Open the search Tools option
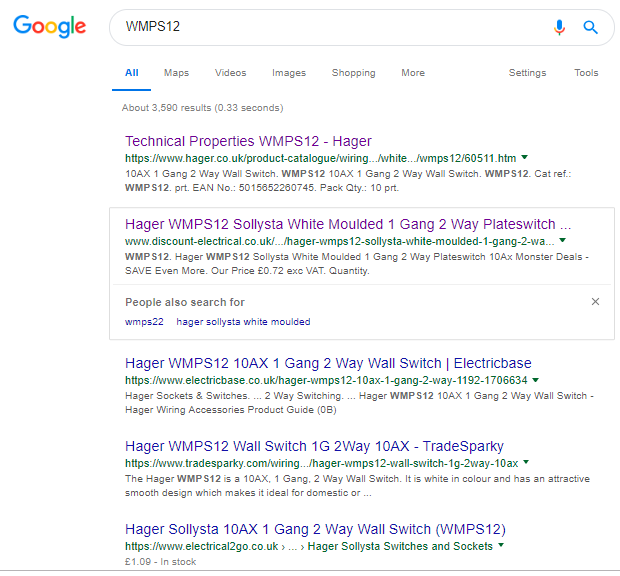The image size is (620, 576). (x=586, y=73)
